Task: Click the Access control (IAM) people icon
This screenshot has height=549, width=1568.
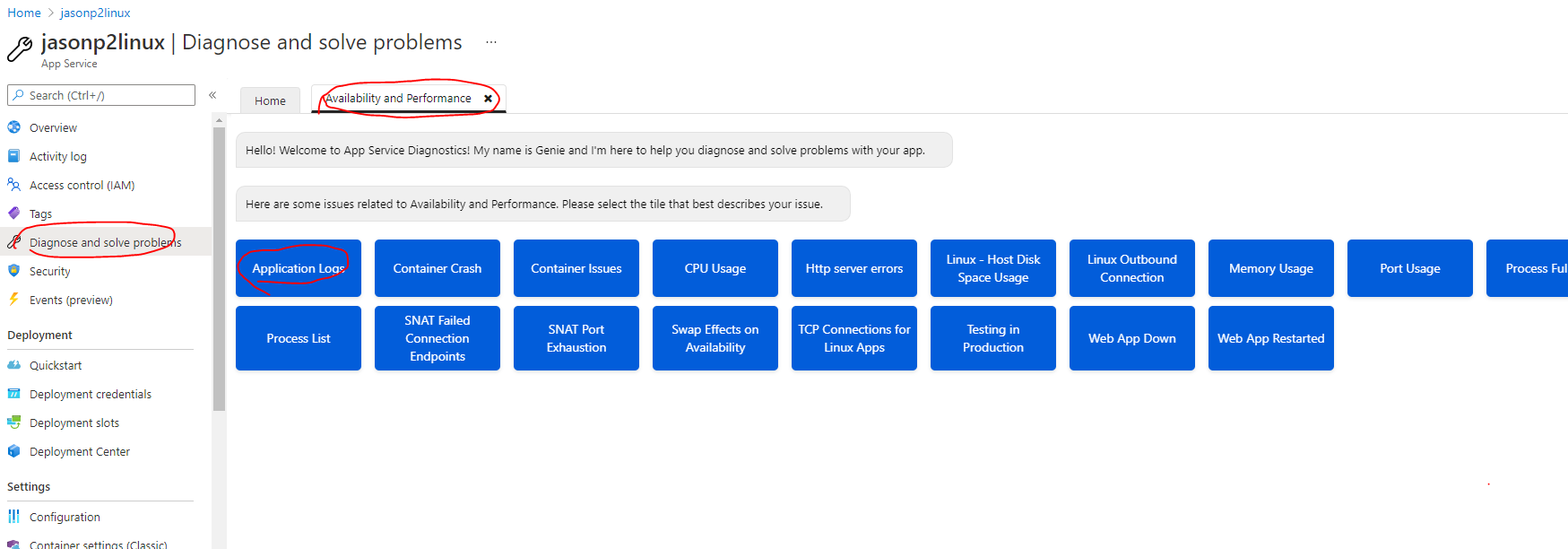Action: (13, 185)
